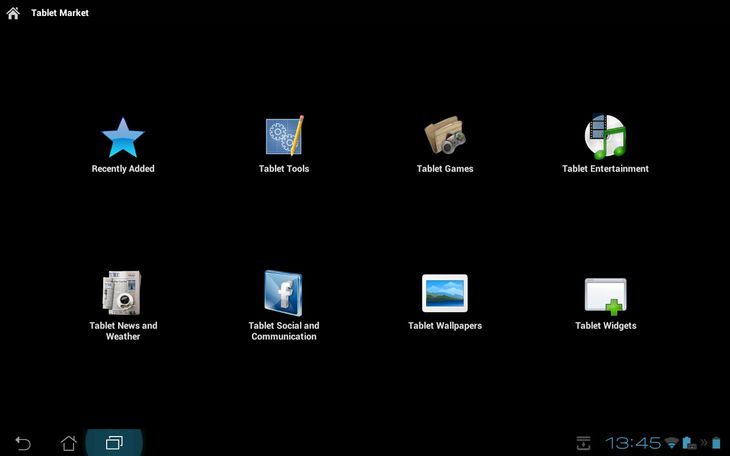The width and height of the screenshot is (730, 456).
Task: Tap the home icon in top bar
Action: 13,13
